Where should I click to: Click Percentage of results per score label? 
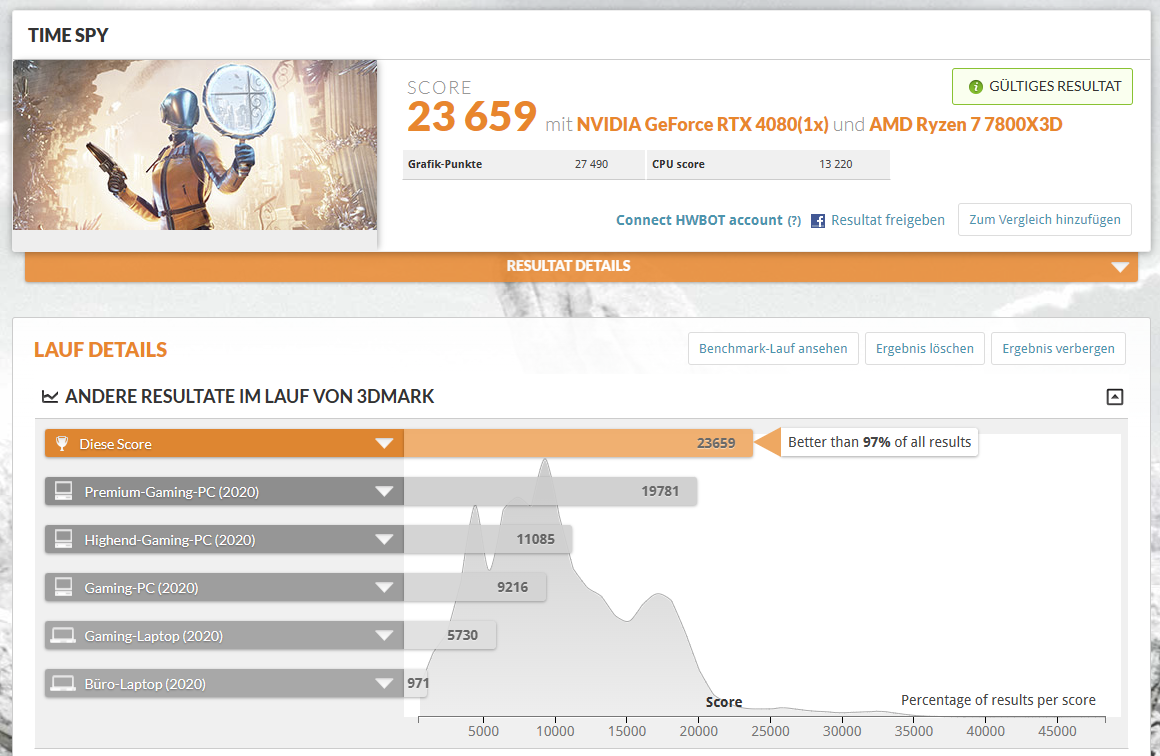[x=998, y=700]
